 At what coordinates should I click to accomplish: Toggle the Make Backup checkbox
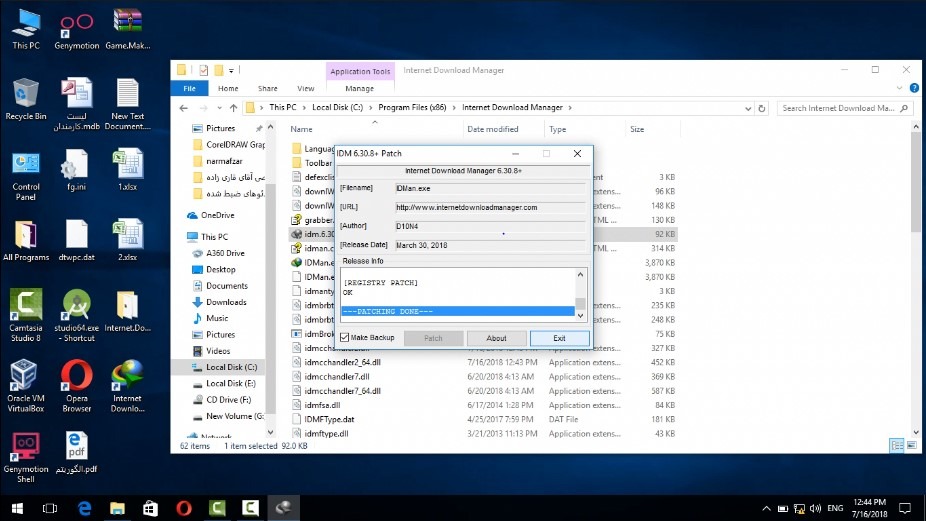pyautogui.click(x=345, y=338)
